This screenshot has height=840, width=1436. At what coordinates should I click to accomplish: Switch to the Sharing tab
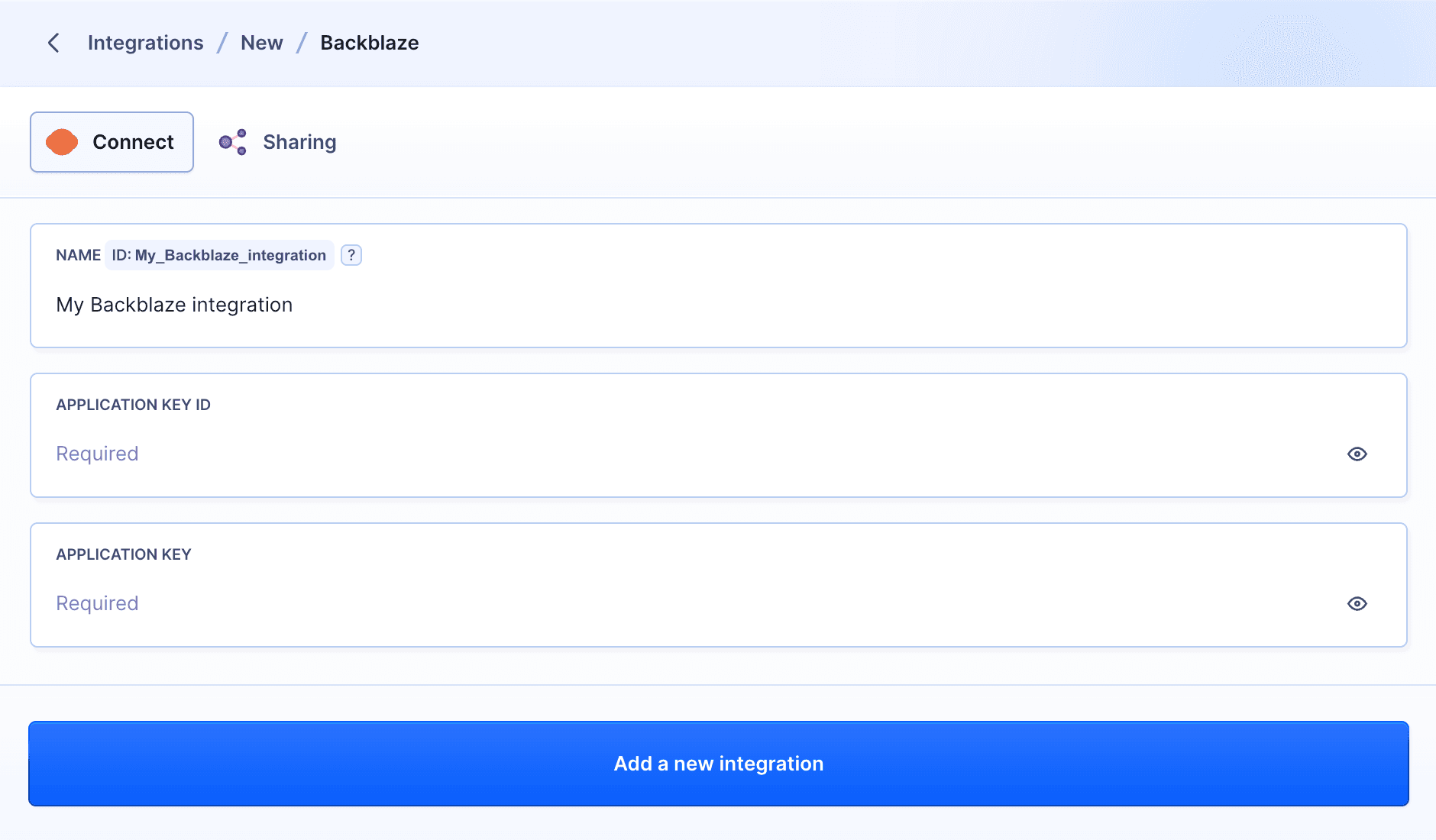(x=278, y=142)
